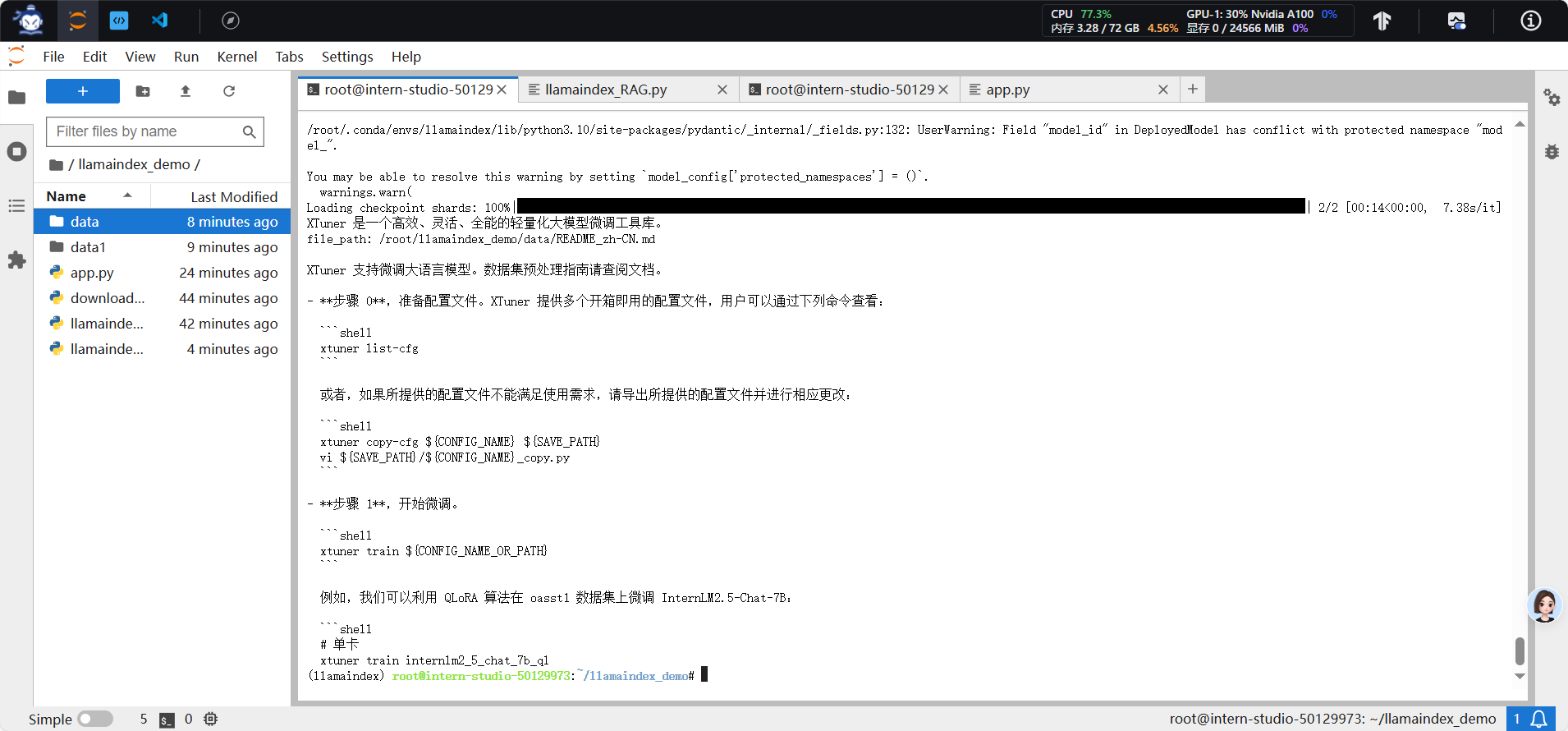Open the View menu
This screenshot has width=1568, height=731.
pos(140,57)
